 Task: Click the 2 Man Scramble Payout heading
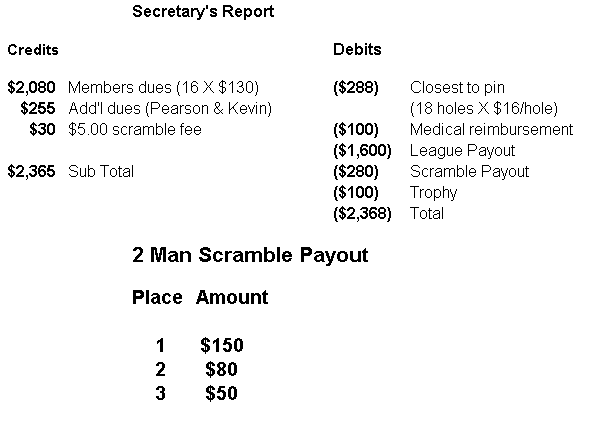point(250,255)
